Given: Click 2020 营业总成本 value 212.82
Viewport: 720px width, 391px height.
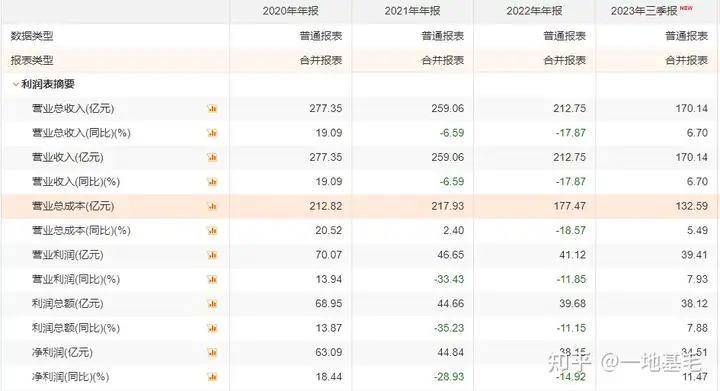Looking at the screenshot, I should [x=326, y=206].
